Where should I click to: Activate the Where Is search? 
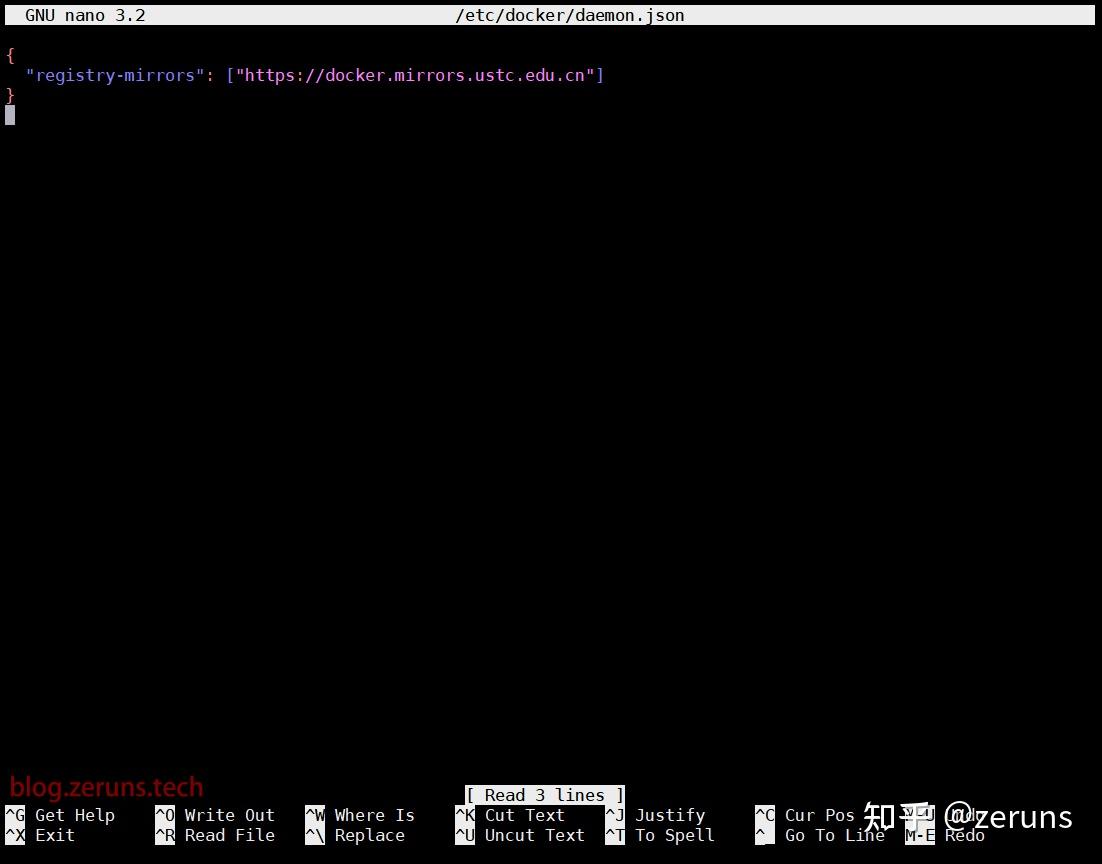point(374,815)
